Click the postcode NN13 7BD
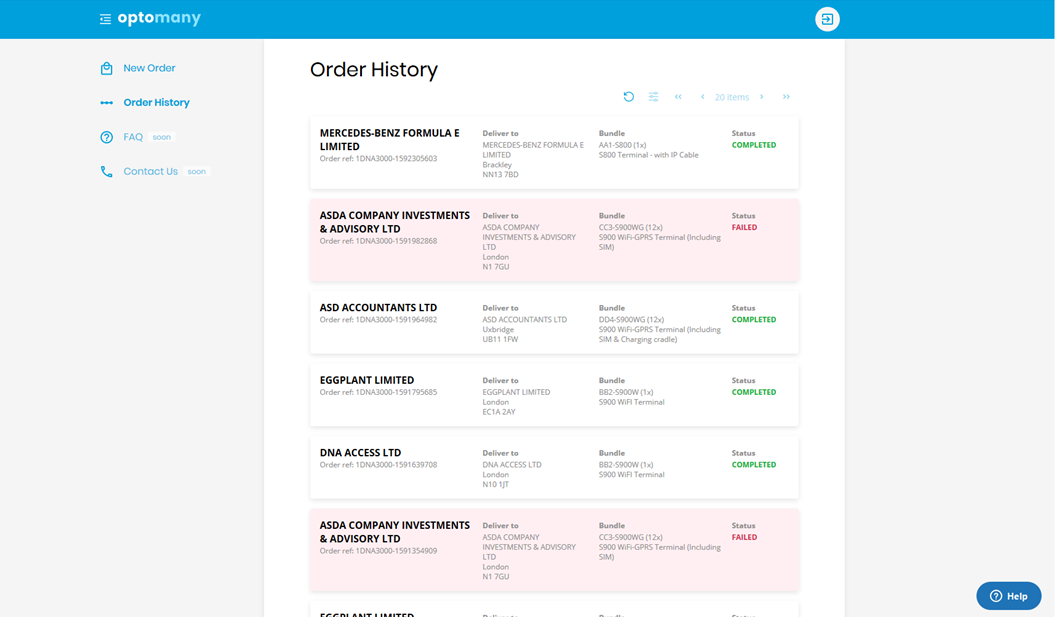1055x617 pixels. pyautogui.click(x=500, y=175)
